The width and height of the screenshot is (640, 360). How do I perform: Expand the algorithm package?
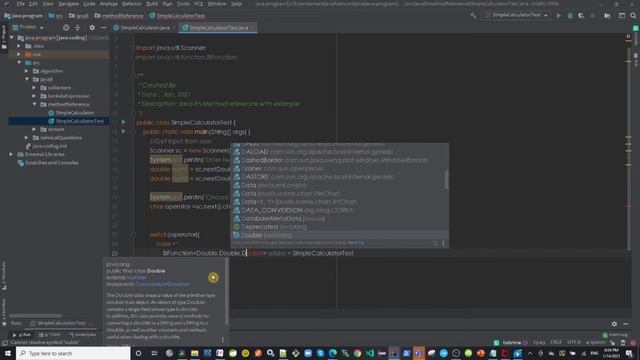tap(27, 71)
